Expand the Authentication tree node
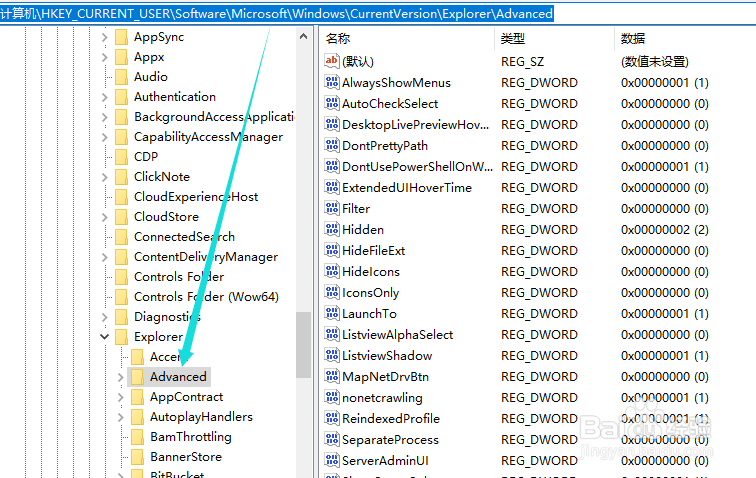This screenshot has width=756, height=478. click(105, 97)
